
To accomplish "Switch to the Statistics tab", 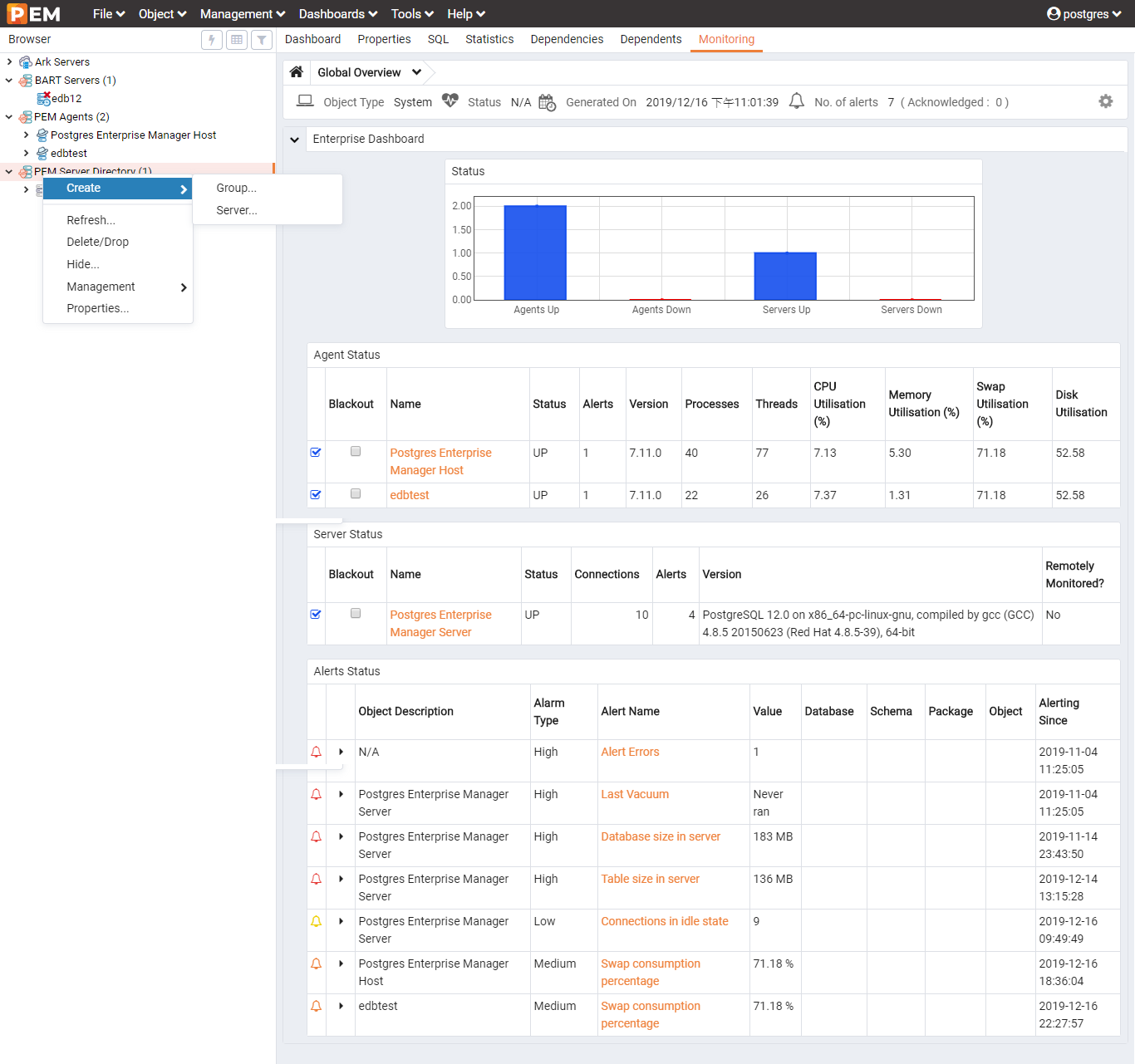I will [489, 39].
